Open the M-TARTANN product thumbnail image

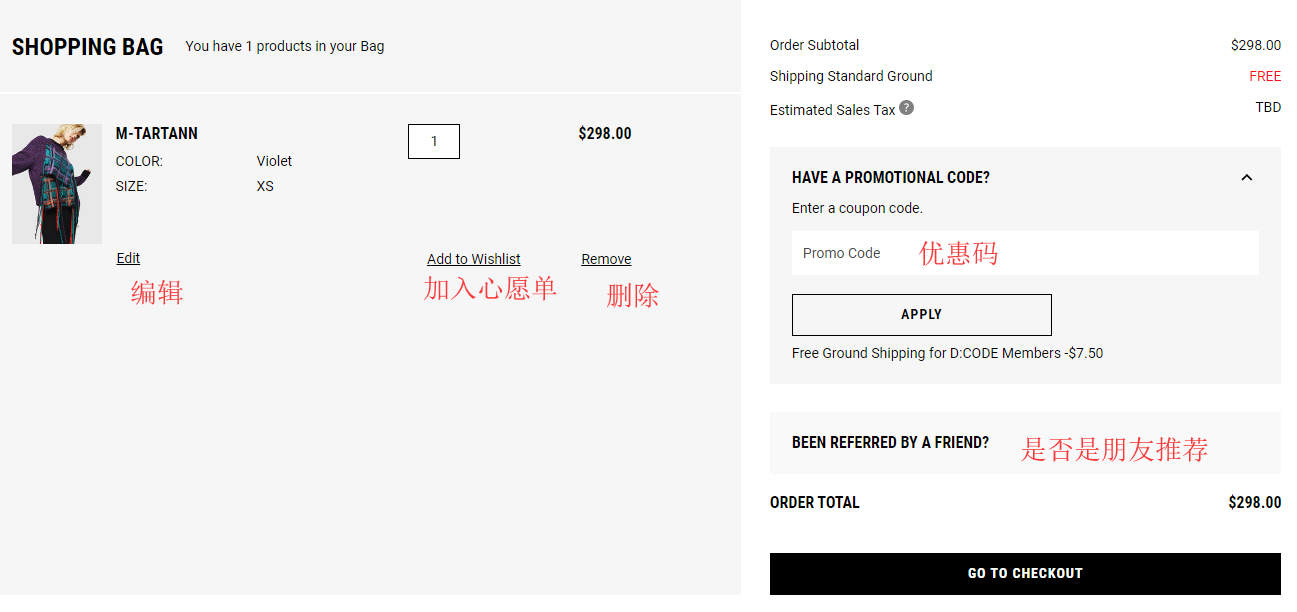(57, 184)
